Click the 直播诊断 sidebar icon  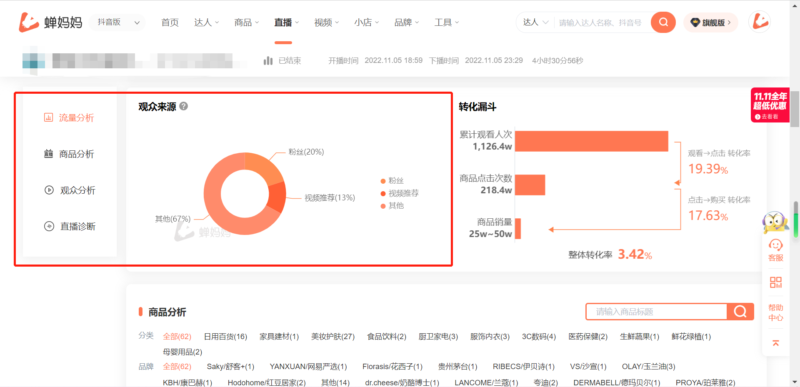click(49, 226)
